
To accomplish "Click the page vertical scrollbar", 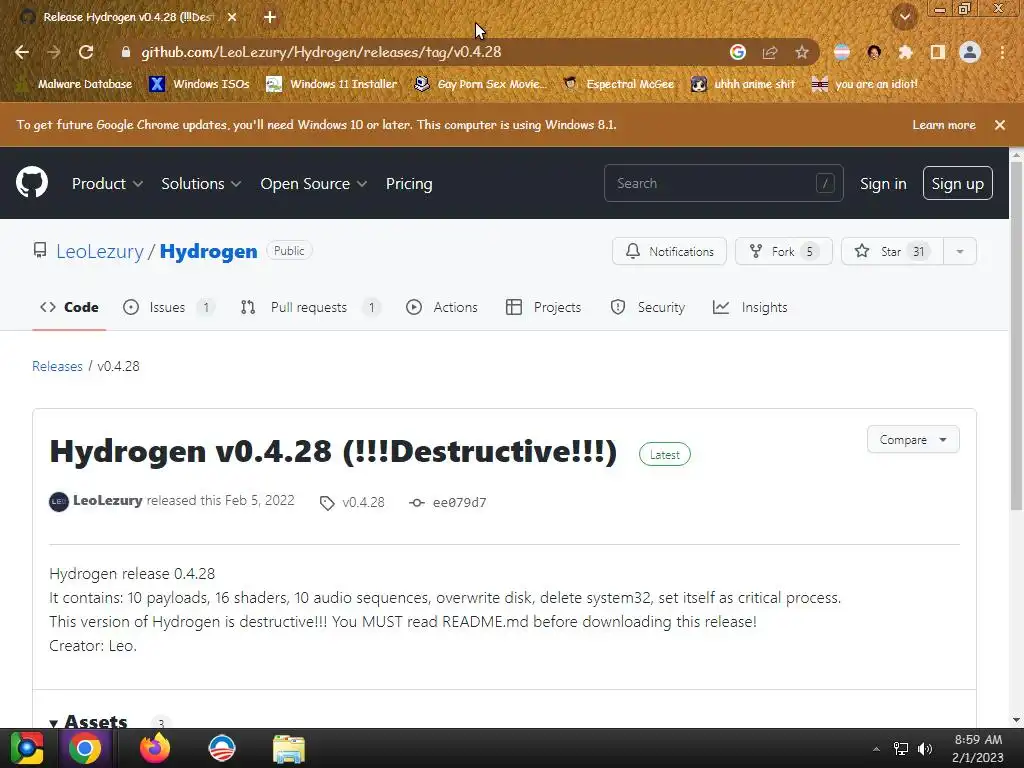I will 1016,336.
